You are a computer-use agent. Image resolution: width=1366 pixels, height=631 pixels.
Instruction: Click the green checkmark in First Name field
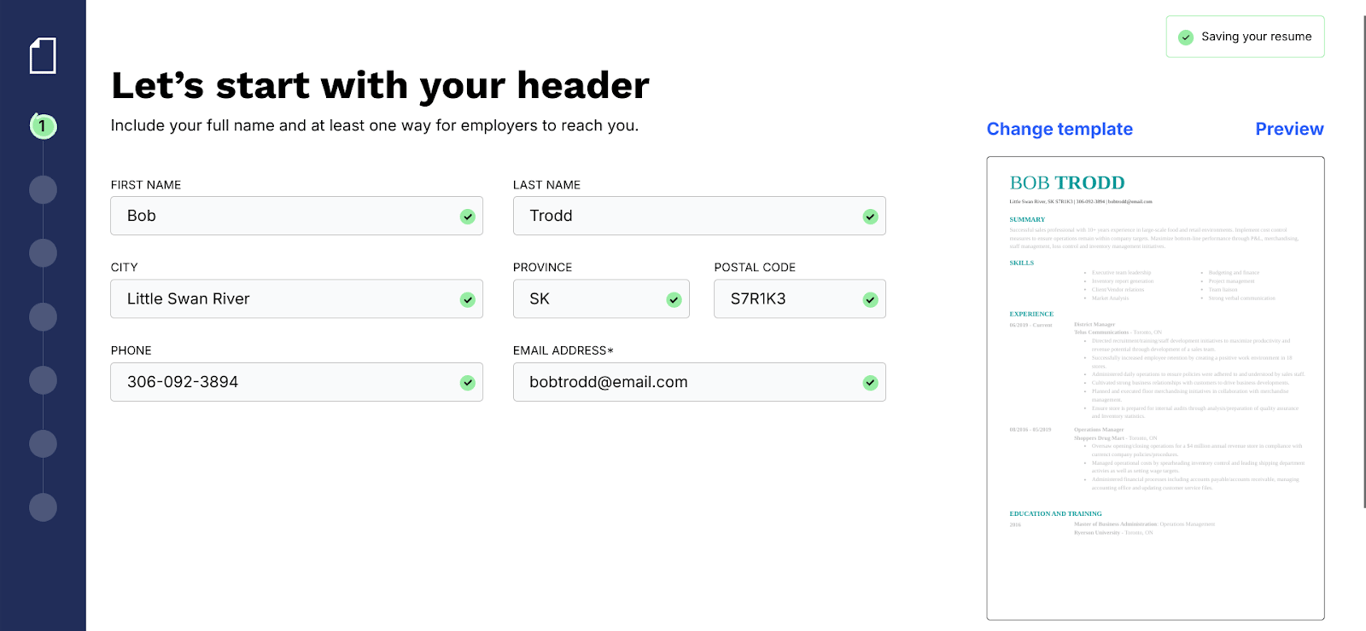coord(467,216)
